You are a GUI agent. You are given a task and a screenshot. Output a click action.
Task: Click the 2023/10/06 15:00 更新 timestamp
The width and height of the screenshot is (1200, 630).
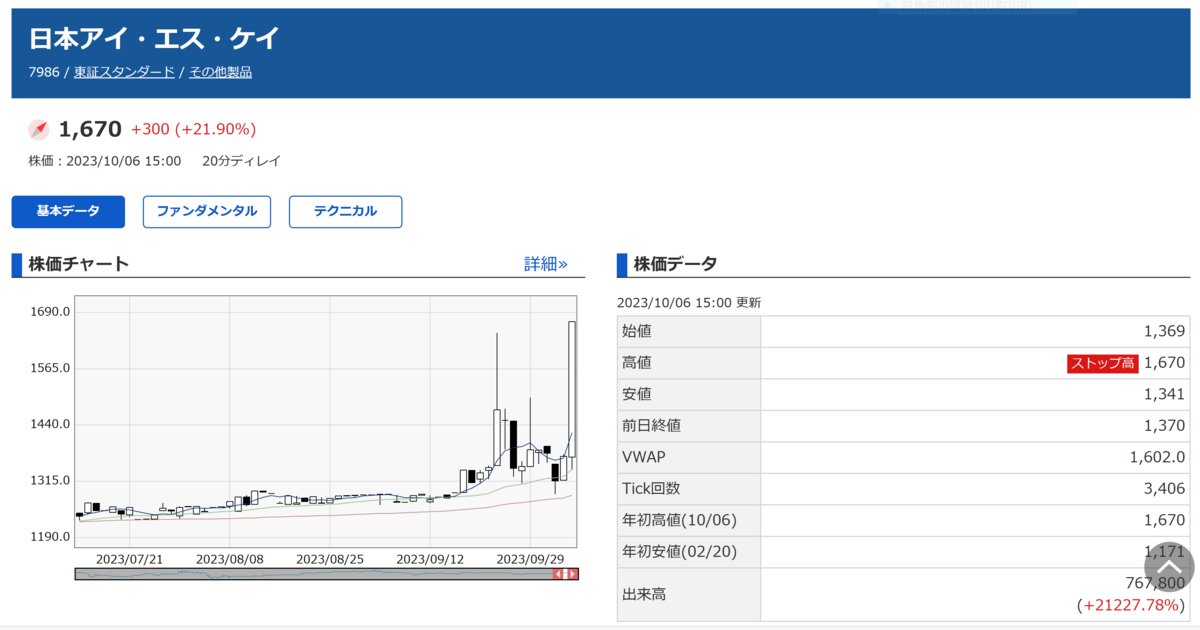click(x=689, y=302)
